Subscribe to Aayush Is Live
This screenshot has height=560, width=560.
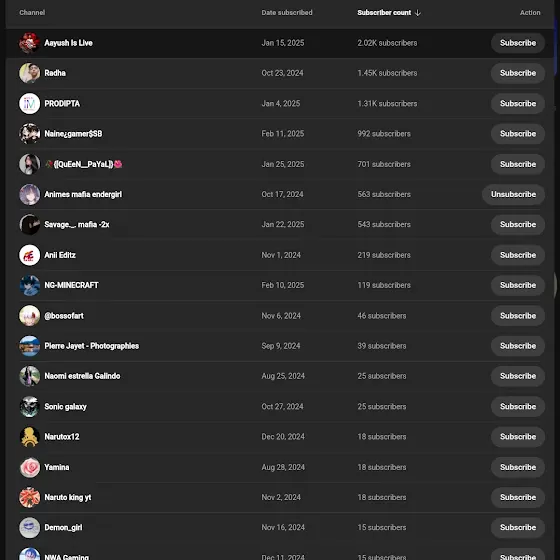tap(518, 43)
